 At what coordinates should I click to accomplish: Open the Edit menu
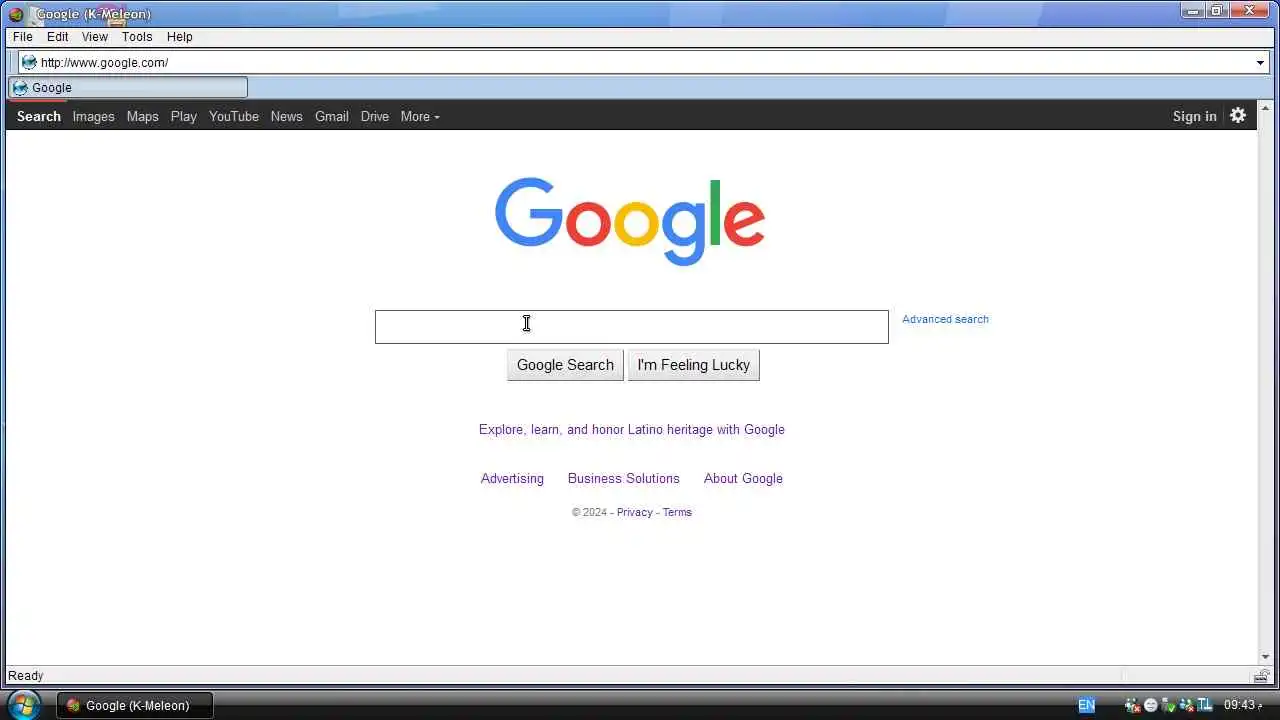tap(58, 37)
